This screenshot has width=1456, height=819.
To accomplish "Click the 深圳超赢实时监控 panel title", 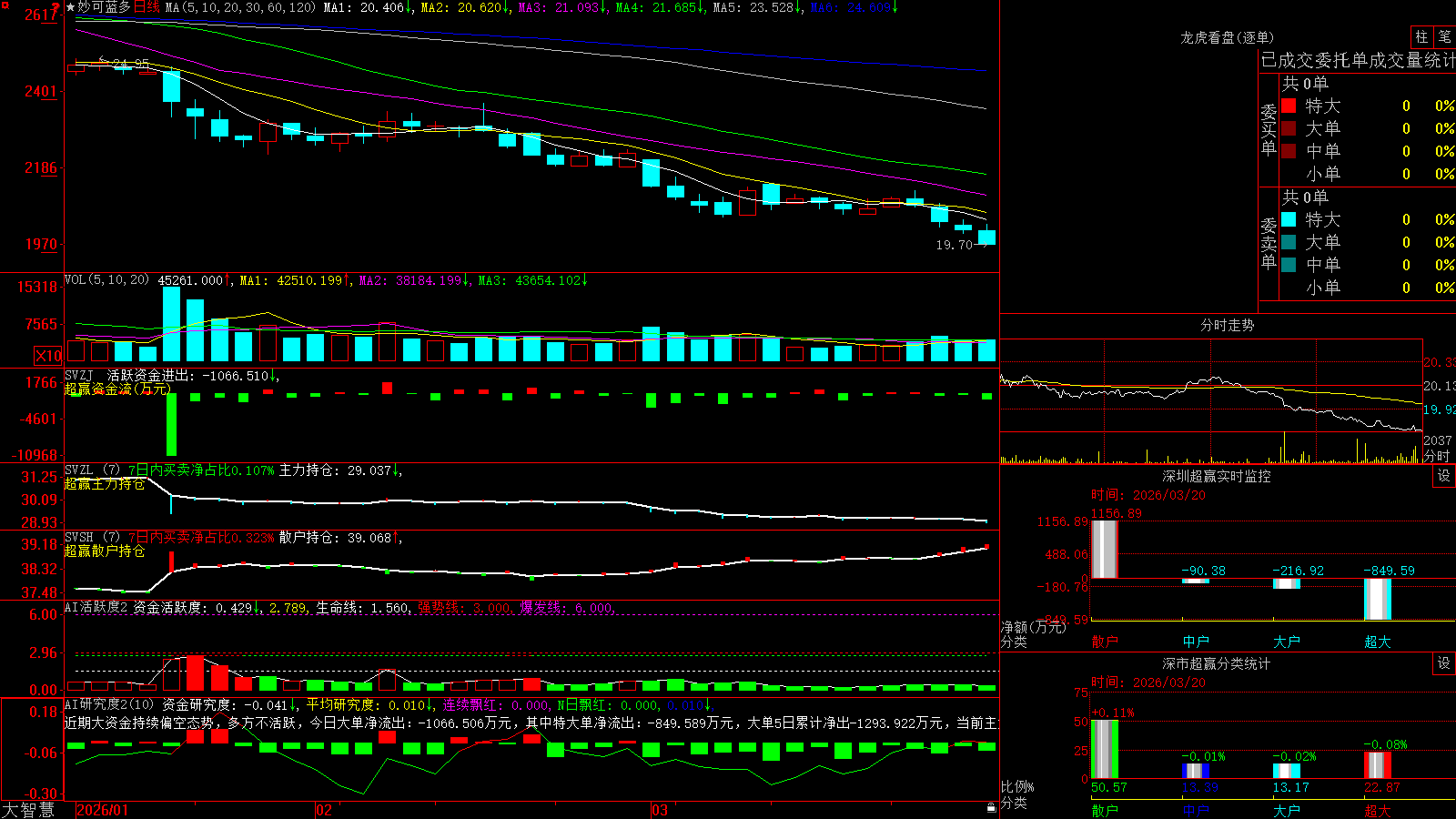I will [x=1216, y=476].
